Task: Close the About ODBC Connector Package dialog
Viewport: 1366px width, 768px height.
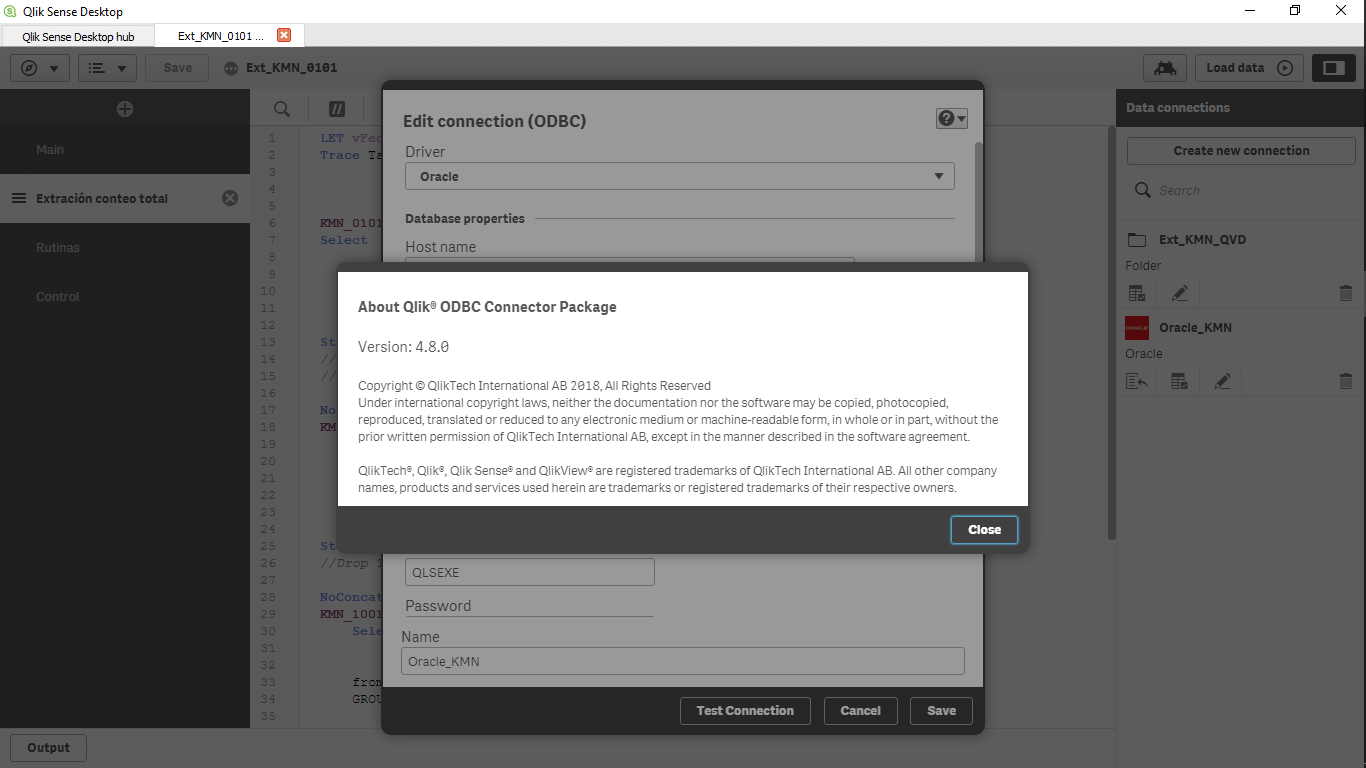Action: tap(984, 530)
